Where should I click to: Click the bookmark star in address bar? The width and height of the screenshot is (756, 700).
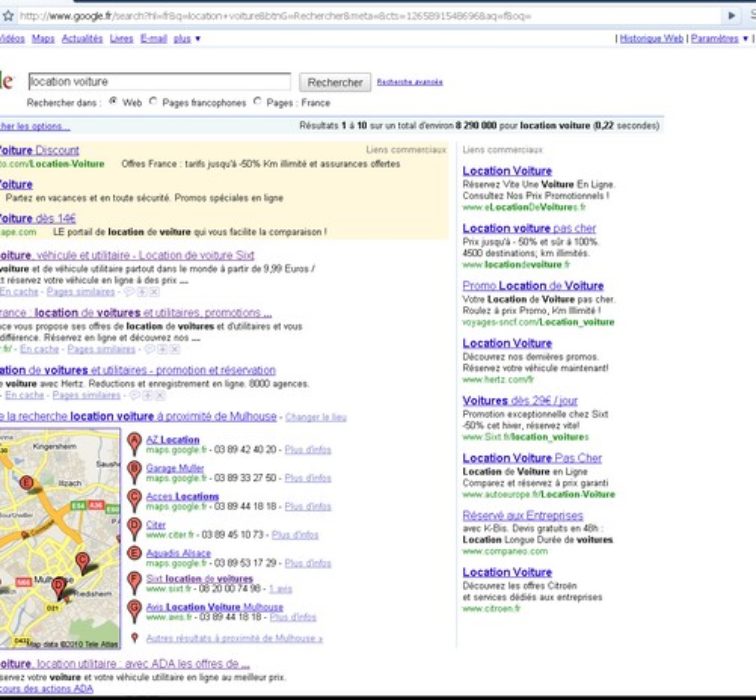pos(8,16)
